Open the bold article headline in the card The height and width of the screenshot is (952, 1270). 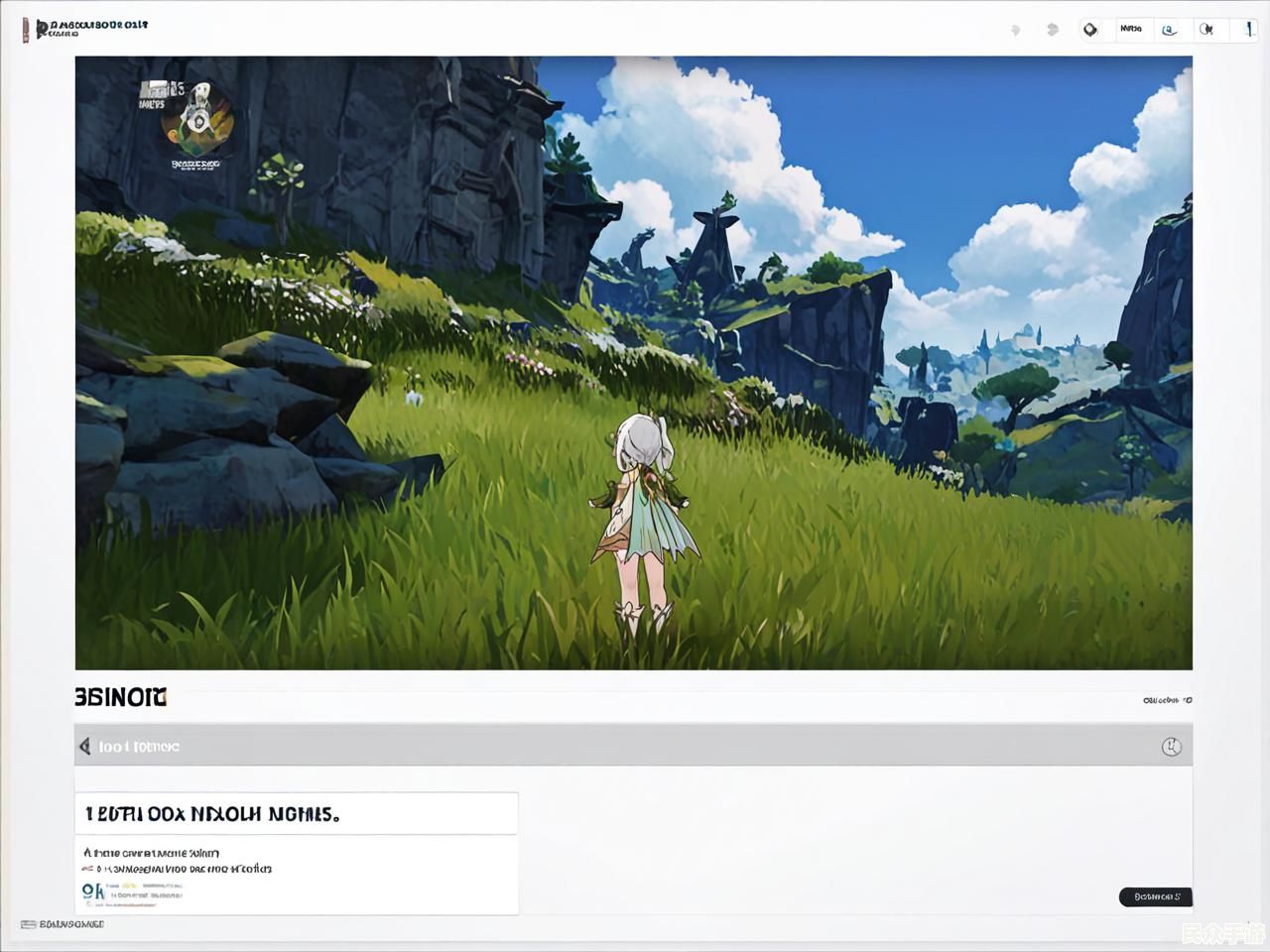(212, 814)
